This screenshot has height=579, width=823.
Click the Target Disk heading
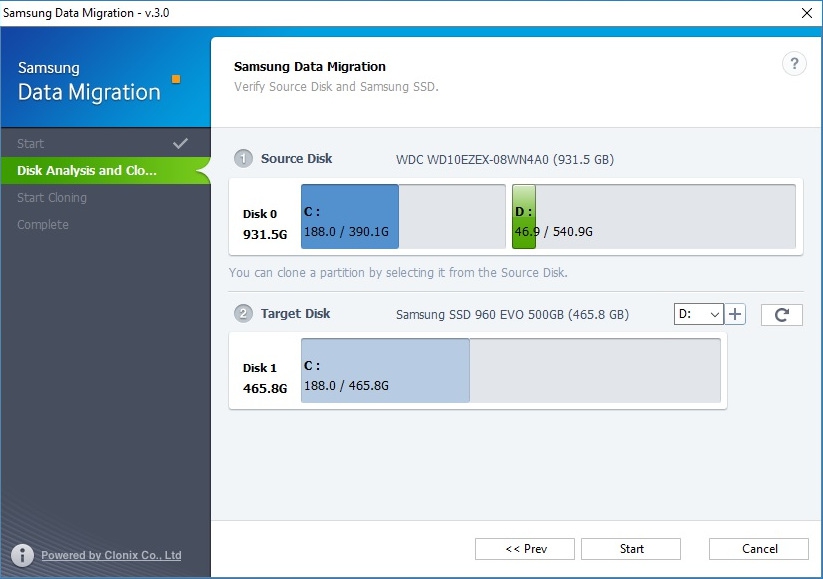click(296, 313)
